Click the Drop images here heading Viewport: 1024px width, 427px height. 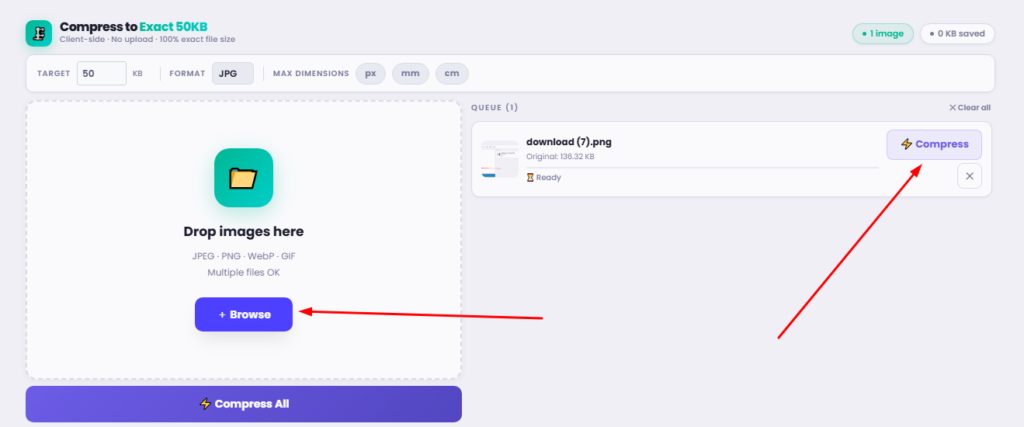click(244, 232)
